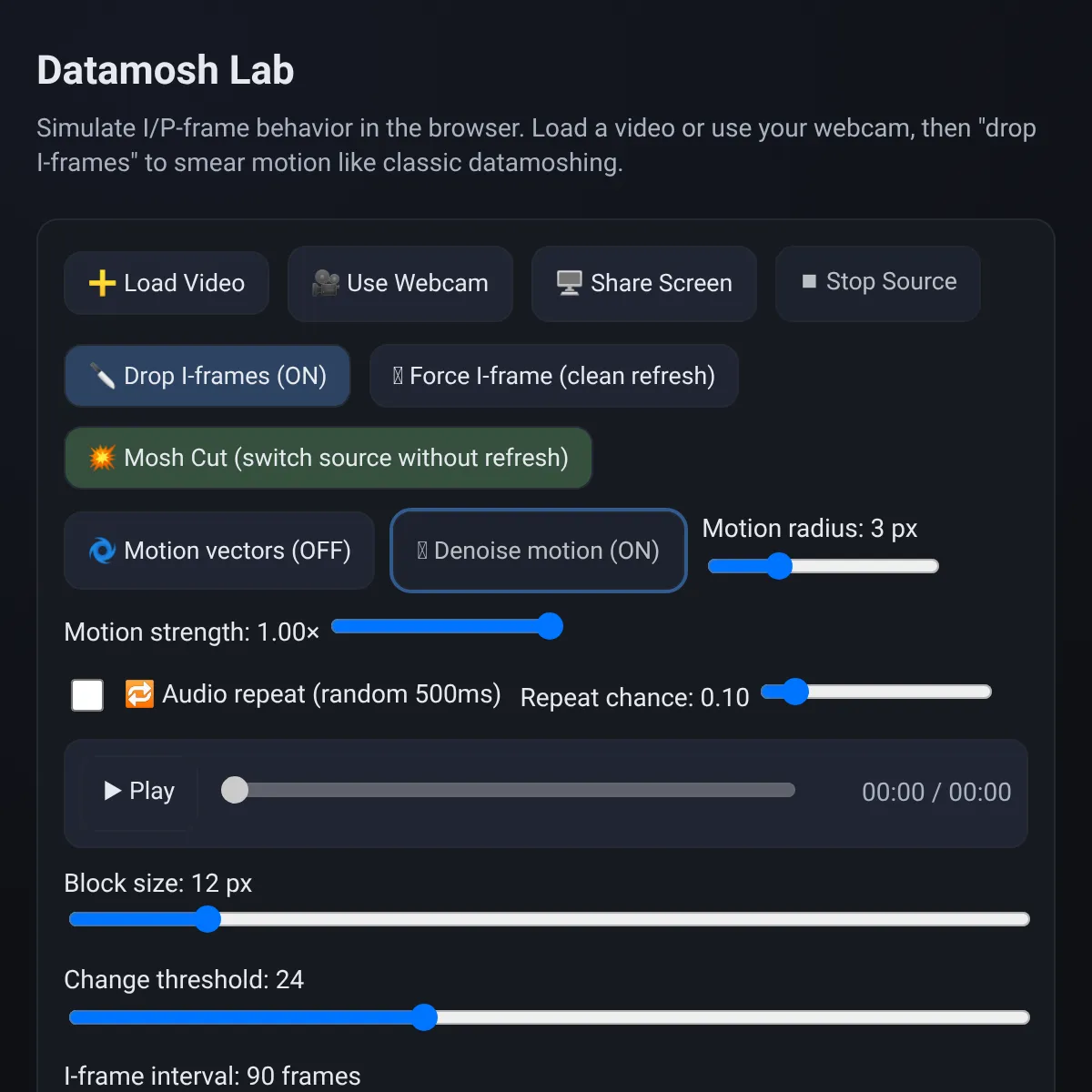Click the swirl icon on Motion vectors
This screenshot has height=1092, width=1092.
pyautogui.click(x=102, y=551)
